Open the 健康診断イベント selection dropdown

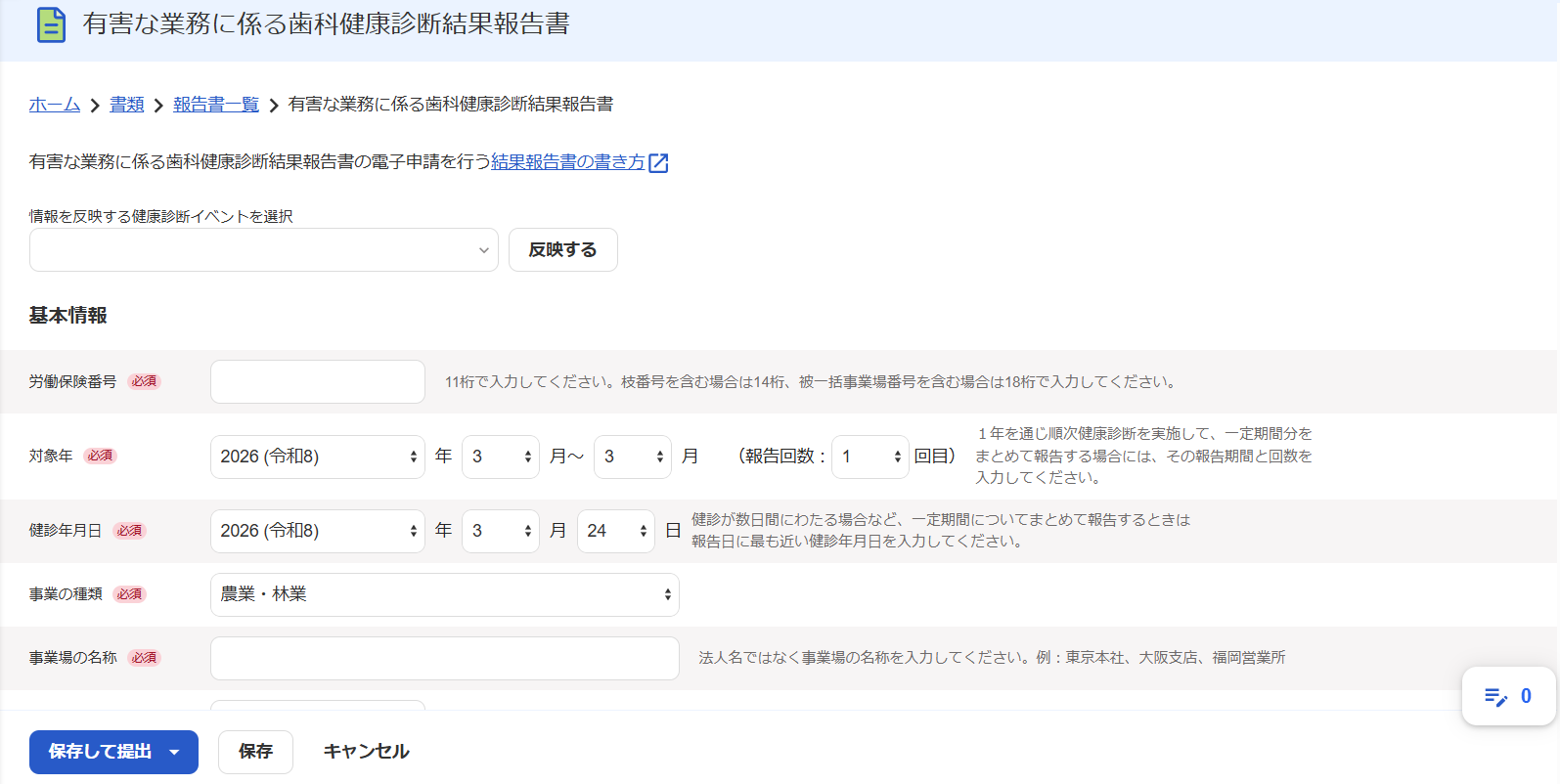click(264, 250)
